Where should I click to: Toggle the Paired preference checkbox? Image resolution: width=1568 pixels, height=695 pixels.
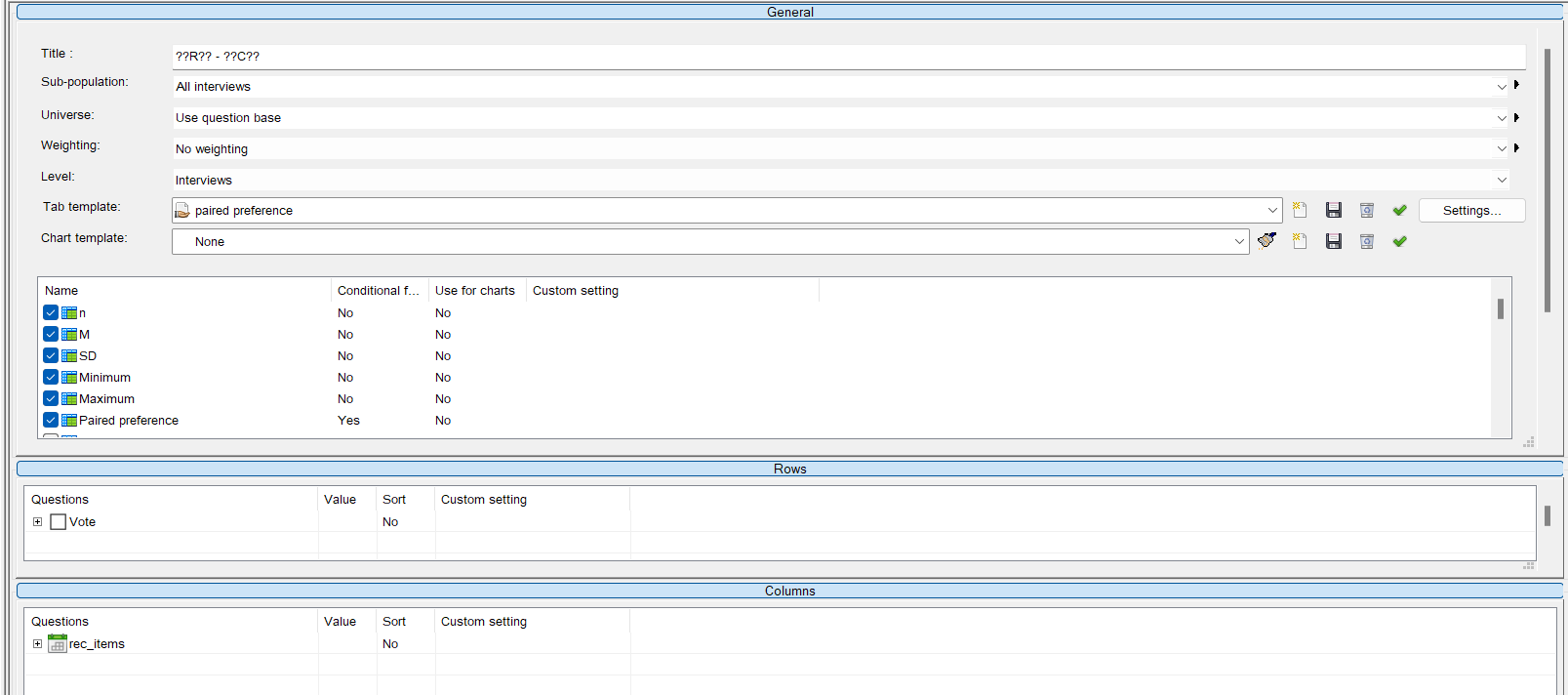(x=51, y=420)
